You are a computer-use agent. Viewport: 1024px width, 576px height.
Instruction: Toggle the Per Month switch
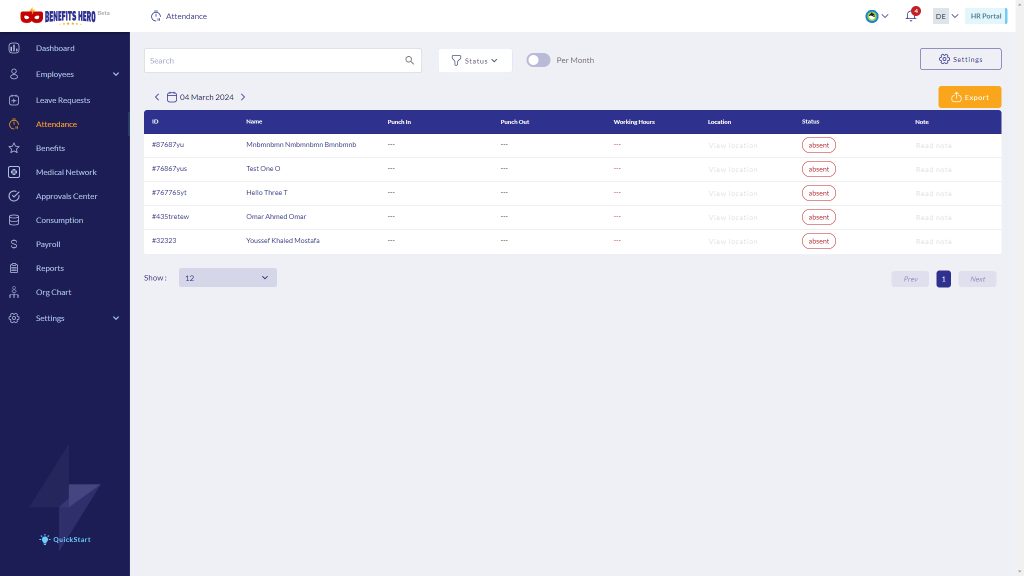tap(538, 60)
